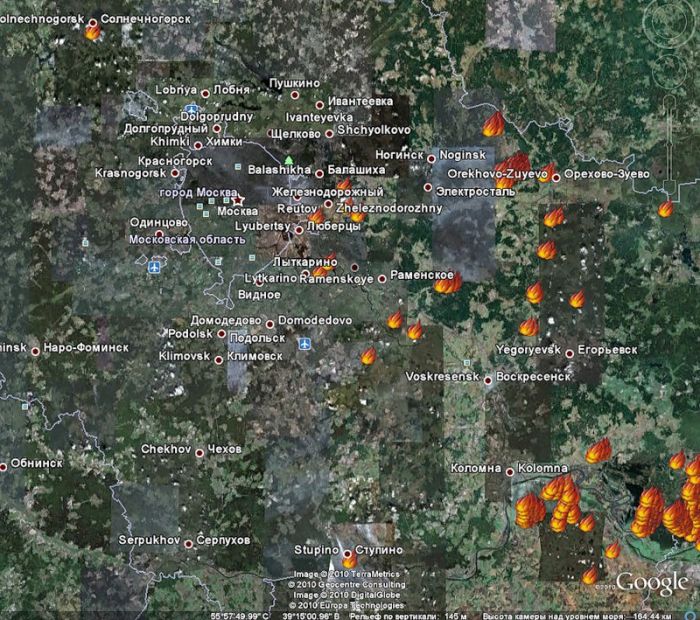Click the Voskresensk placemark dot
700x620 pixels.
click(x=488, y=380)
